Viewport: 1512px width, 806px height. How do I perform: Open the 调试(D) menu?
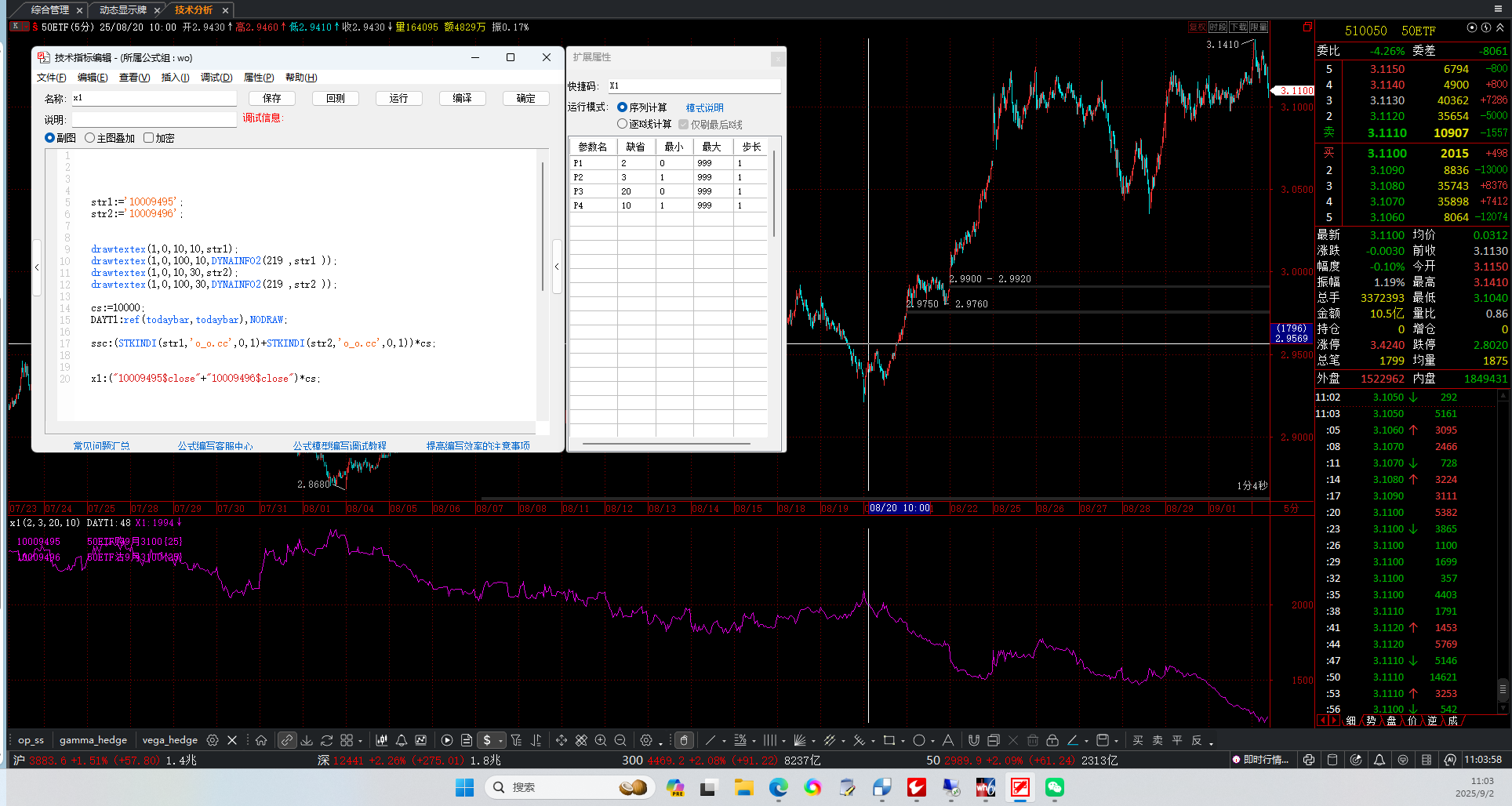click(216, 78)
